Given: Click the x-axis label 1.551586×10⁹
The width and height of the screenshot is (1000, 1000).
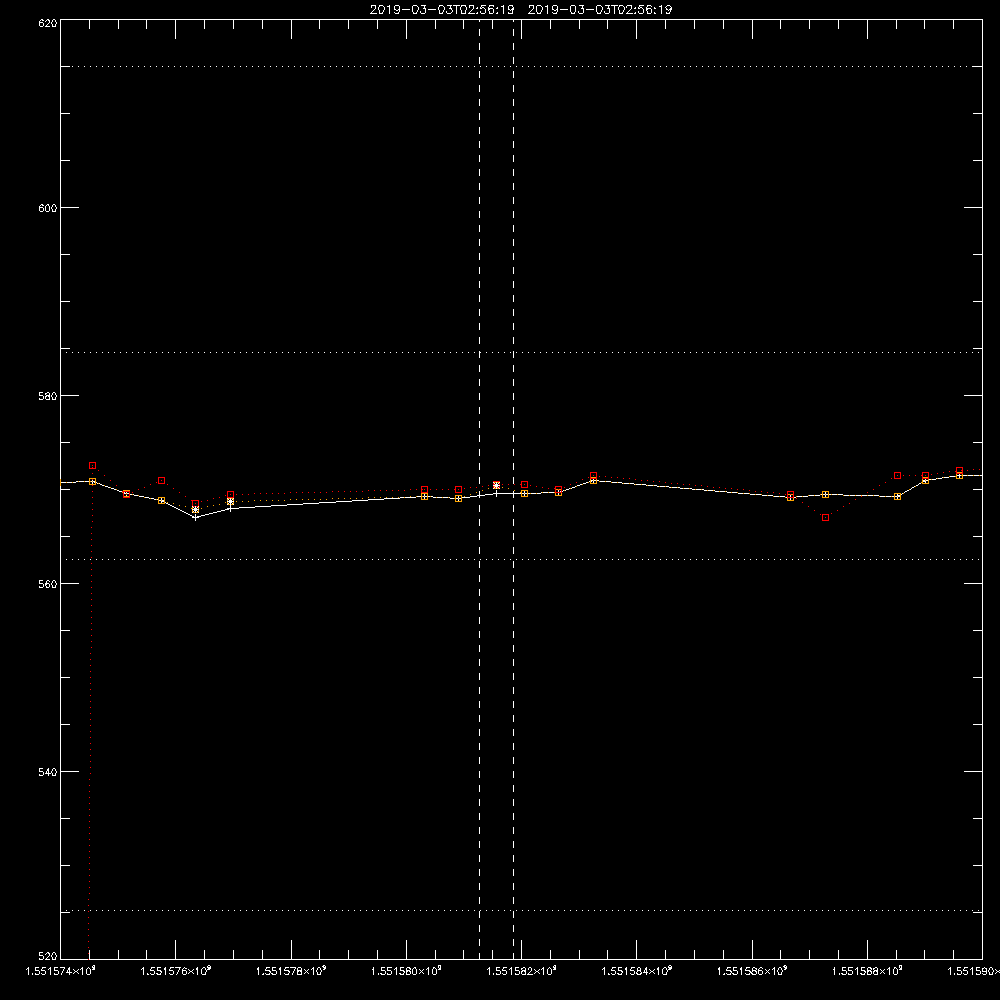Looking at the screenshot, I should 752,971.
